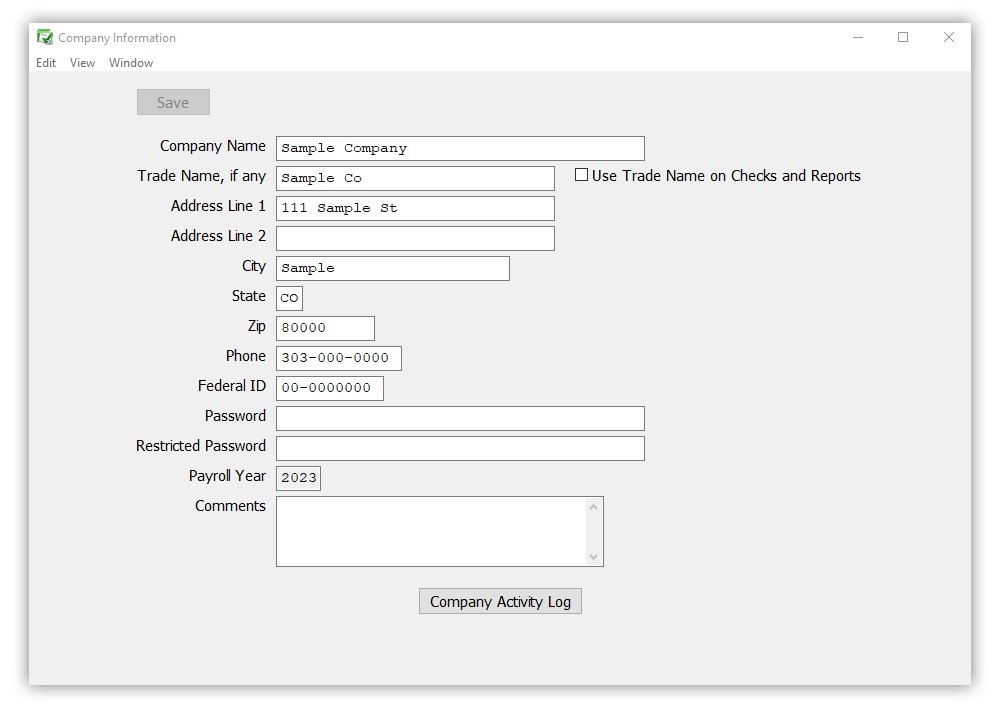The image size is (1000, 706).
Task: Click the Save button
Action: 172,101
